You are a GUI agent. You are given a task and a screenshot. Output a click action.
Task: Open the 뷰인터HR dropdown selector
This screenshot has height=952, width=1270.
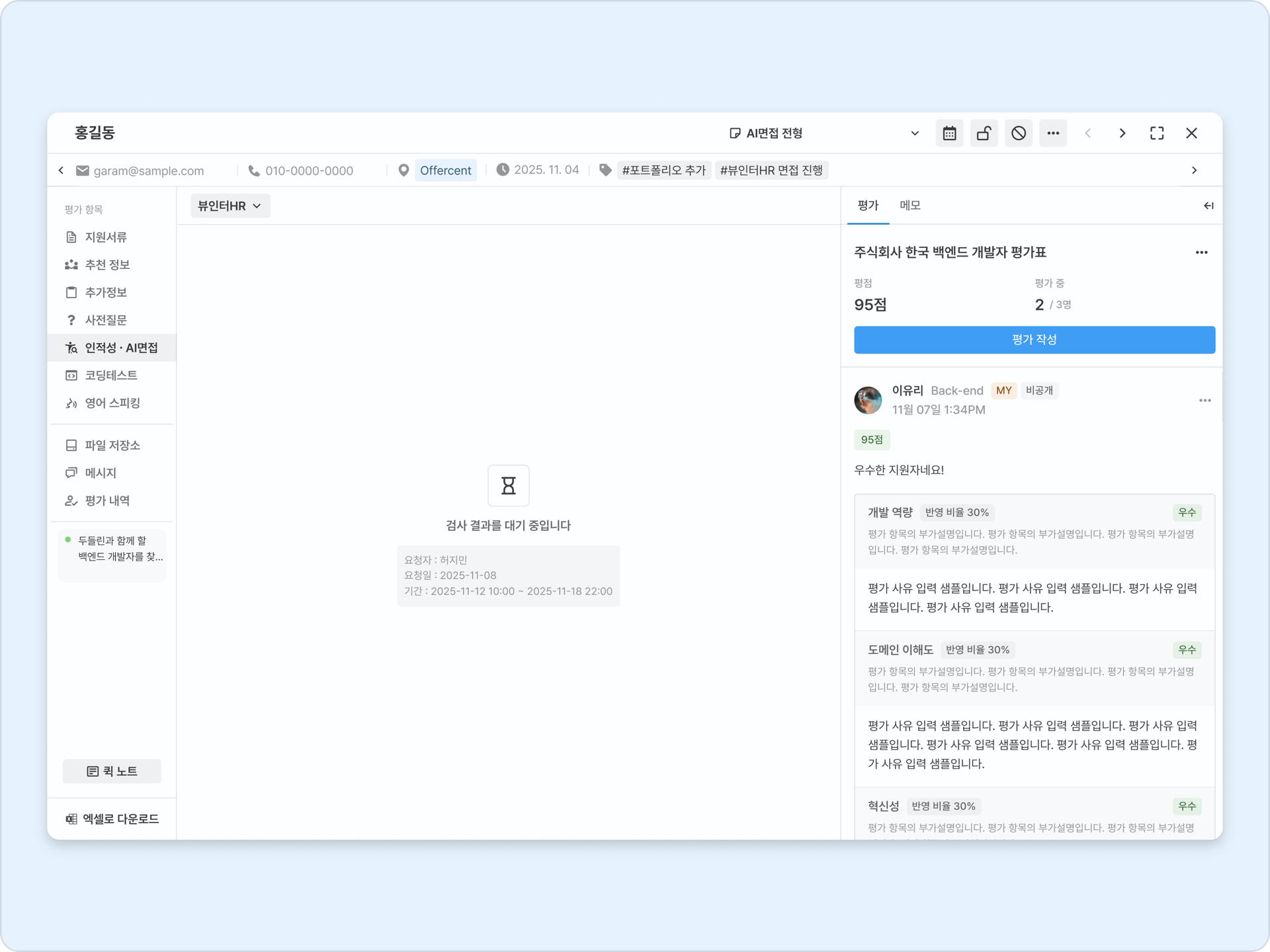pyautogui.click(x=230, y=206)
